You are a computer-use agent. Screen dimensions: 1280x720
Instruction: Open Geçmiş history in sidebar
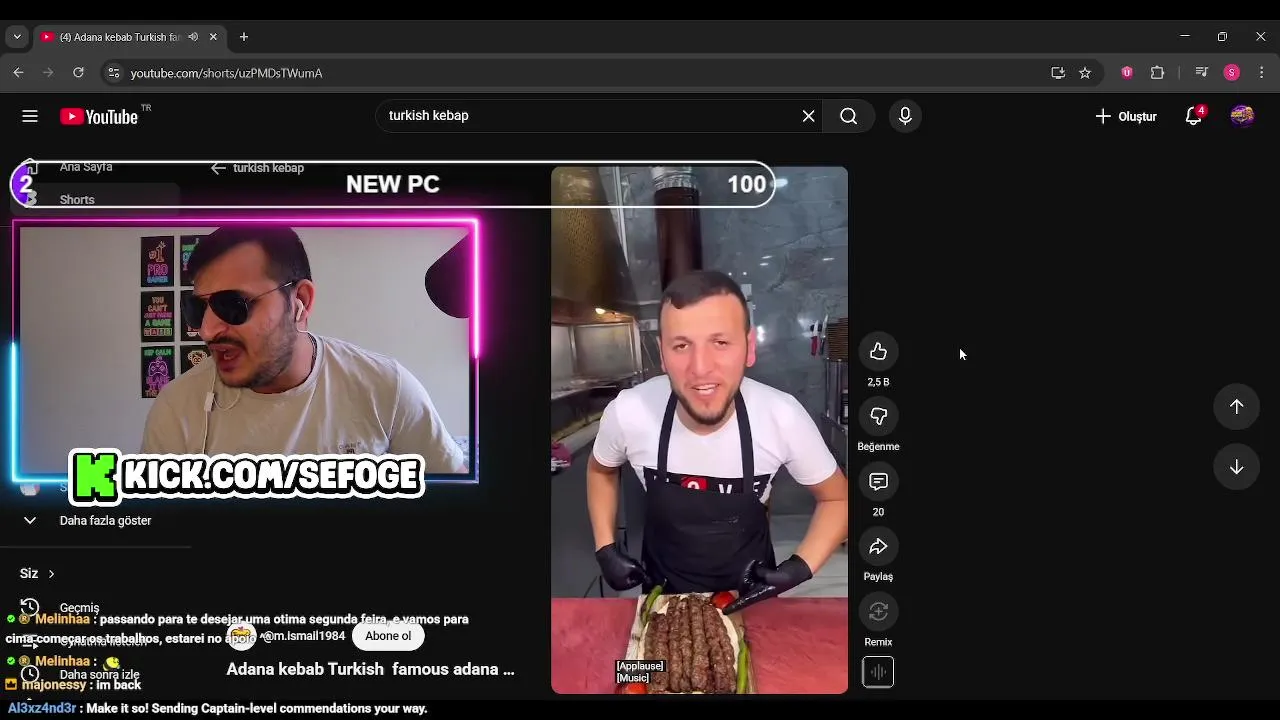tap(79, 608)
